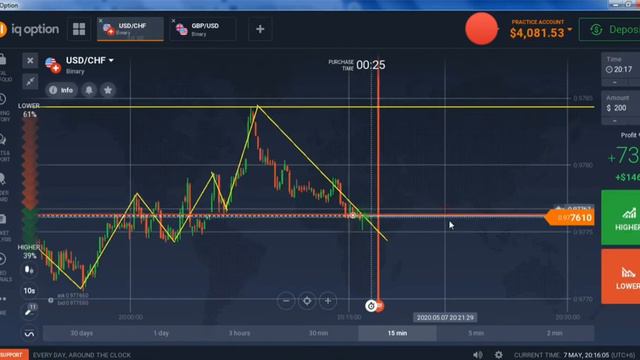The image size is (640, 360).
Task: Open settings gear in status bar
Action: [498, 355]
